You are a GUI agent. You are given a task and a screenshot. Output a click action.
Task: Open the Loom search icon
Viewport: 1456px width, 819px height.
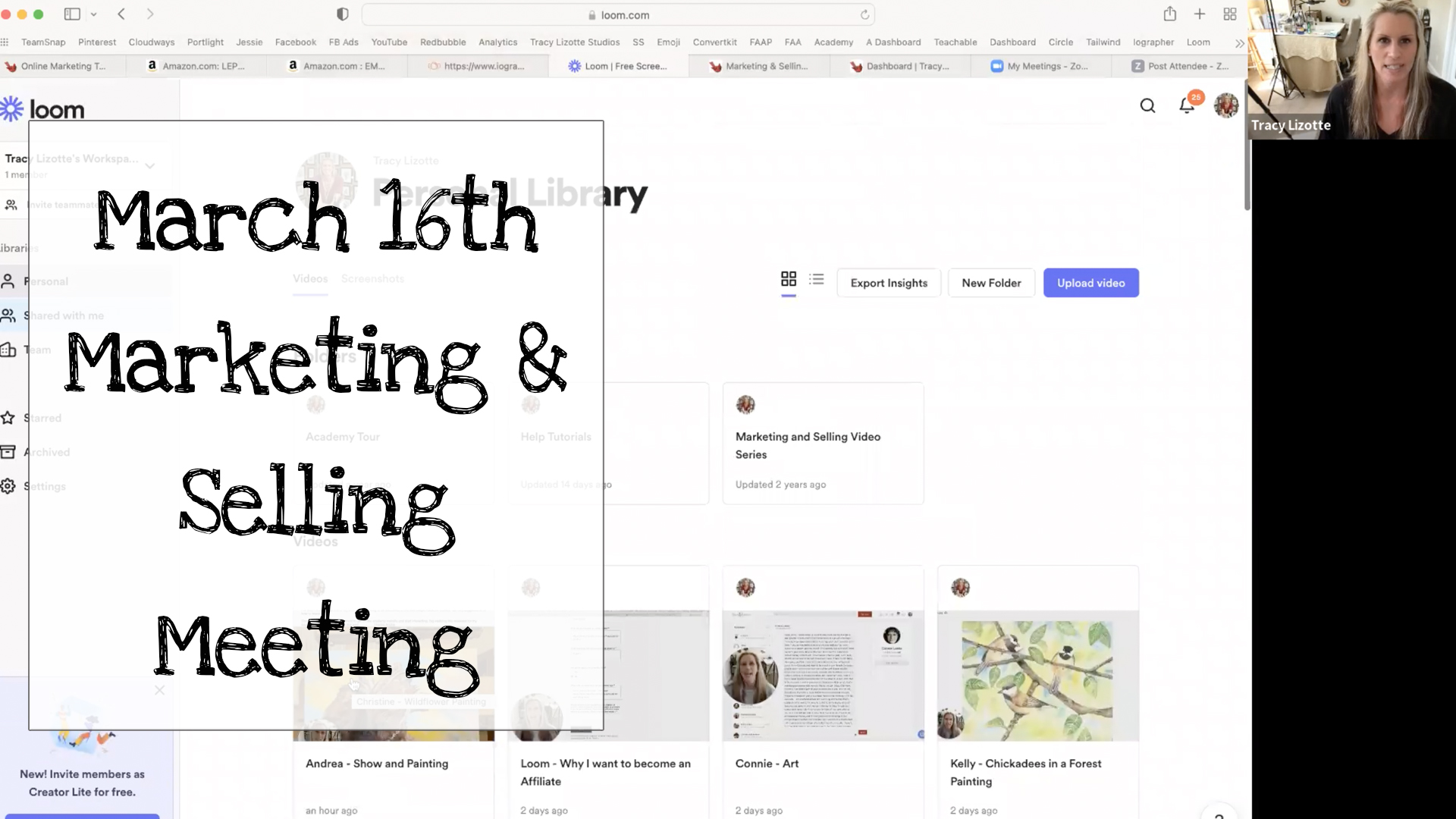(x=1147, y=106)
